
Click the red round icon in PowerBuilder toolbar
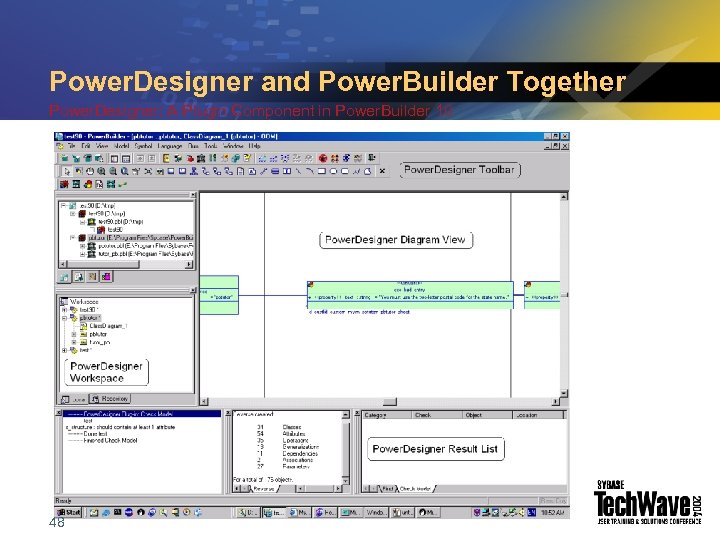pyautogui.click(x=323, y=158)
